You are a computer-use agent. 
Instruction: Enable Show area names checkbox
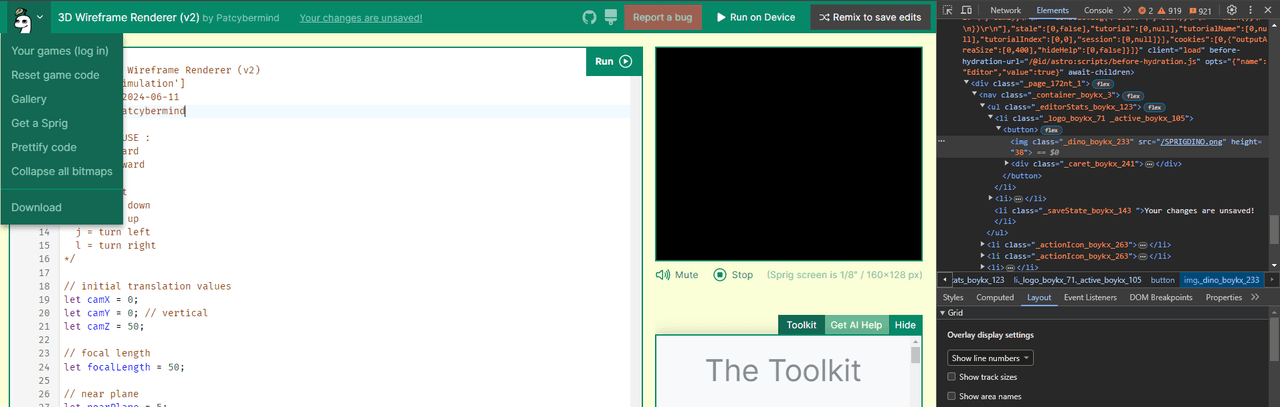click(x=951, y=397)
